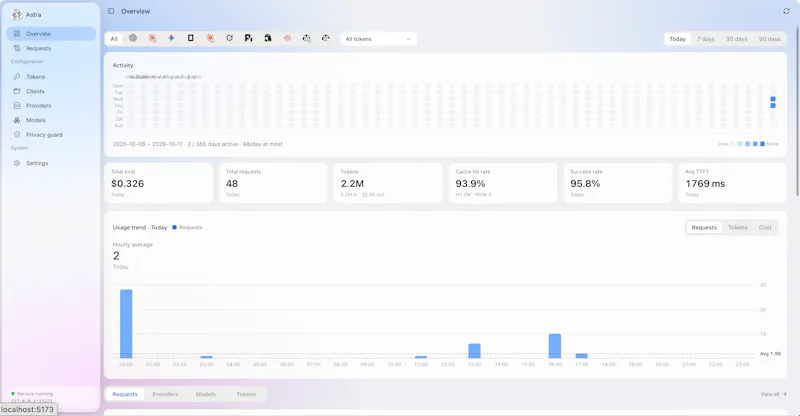This screenshot has height=416, width=800.
Task: Click the Cache hit rate 93.9% card
Action: click(503, 183)
